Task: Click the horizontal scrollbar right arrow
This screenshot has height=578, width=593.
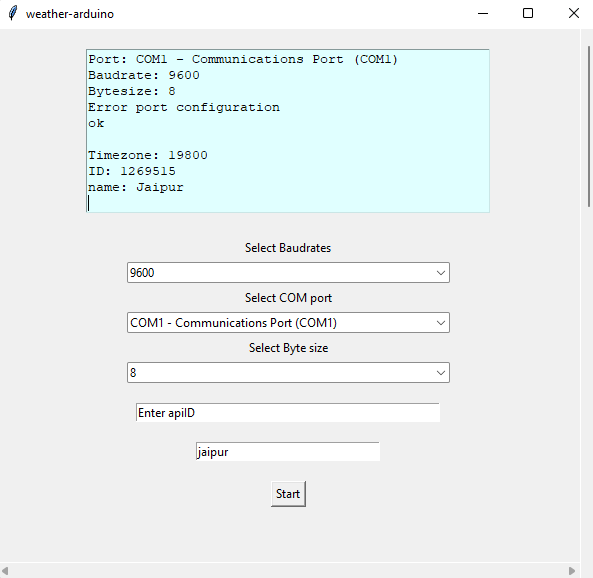Action: click(572, 570)
